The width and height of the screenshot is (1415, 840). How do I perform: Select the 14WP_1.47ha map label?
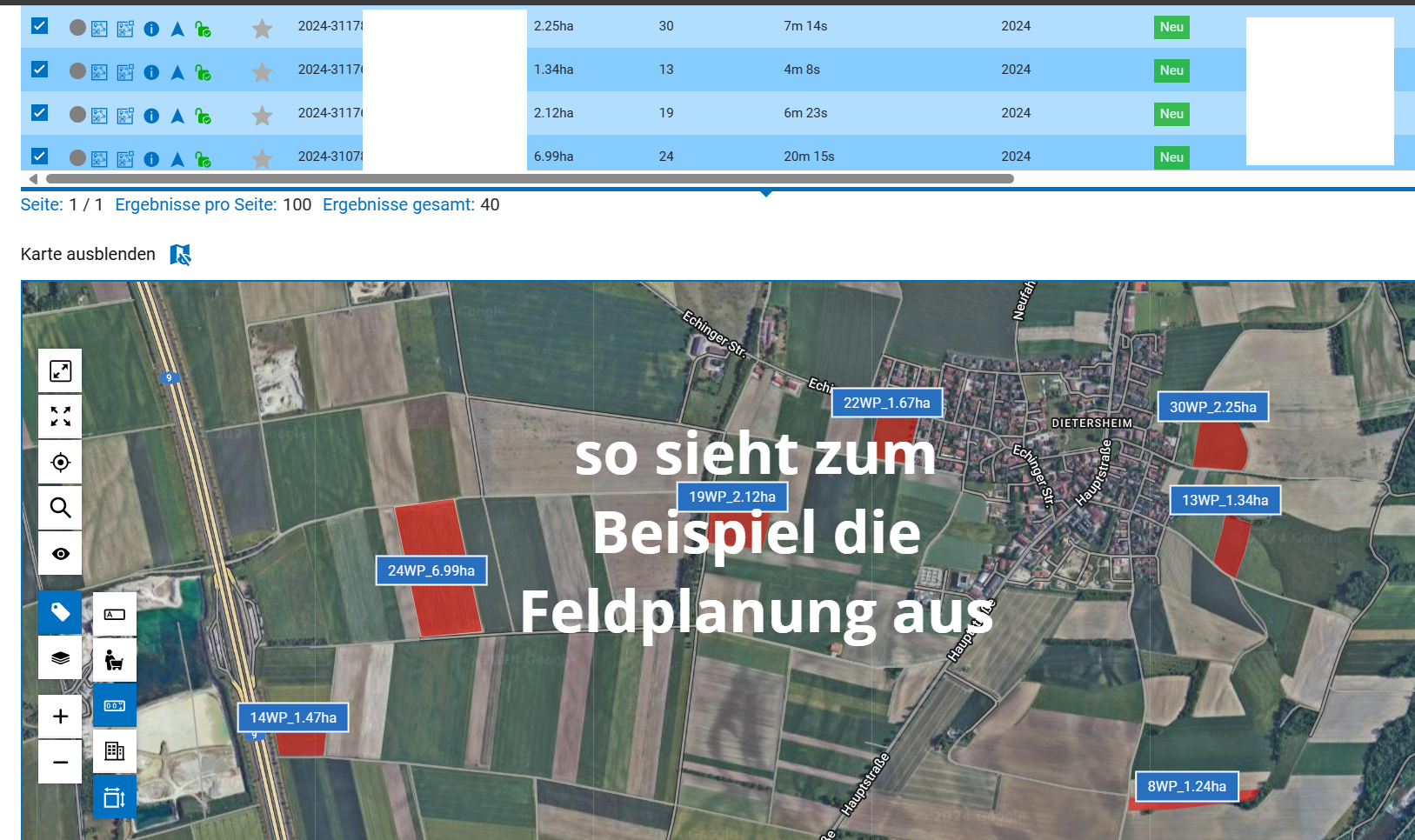(x=293, y=717)
